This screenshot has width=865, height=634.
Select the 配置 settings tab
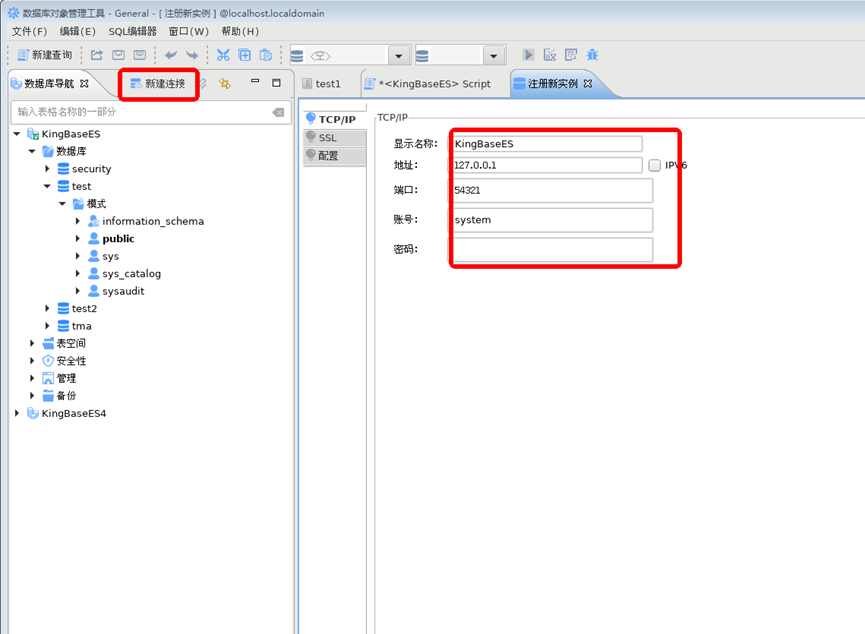[x=335, y=156]
